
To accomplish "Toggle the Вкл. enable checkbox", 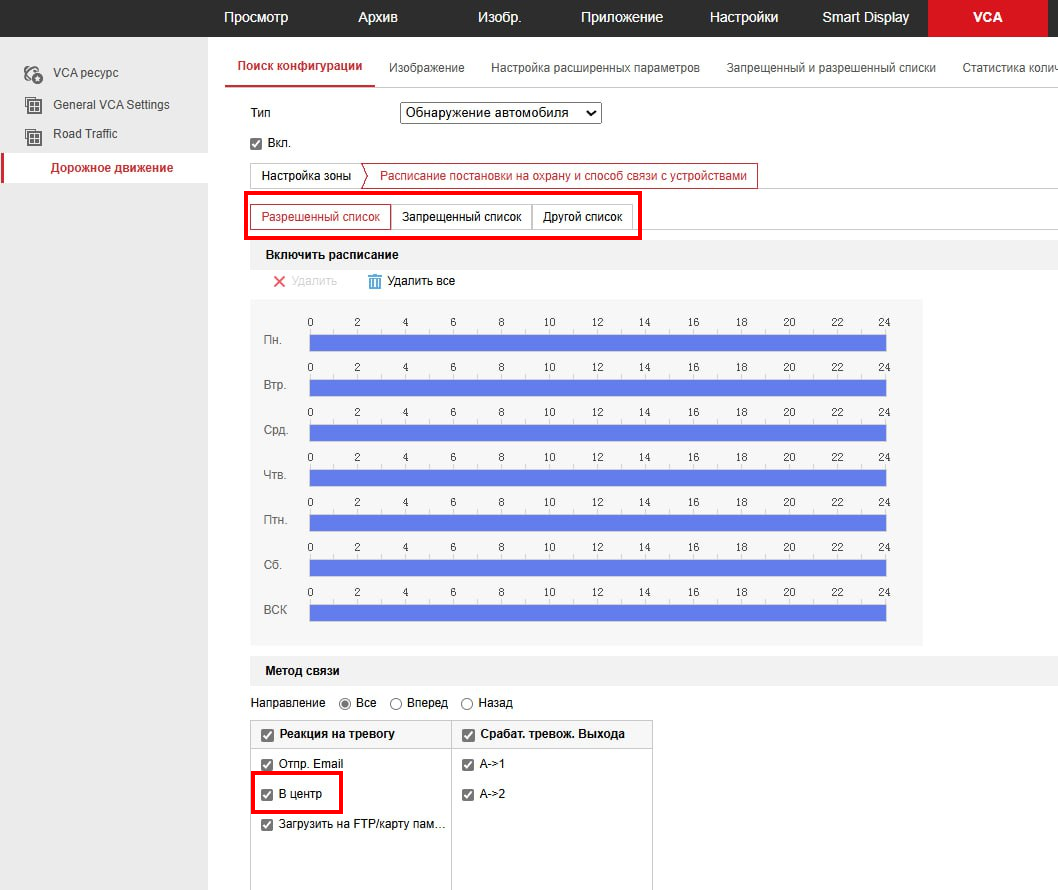I will [256, 144].
